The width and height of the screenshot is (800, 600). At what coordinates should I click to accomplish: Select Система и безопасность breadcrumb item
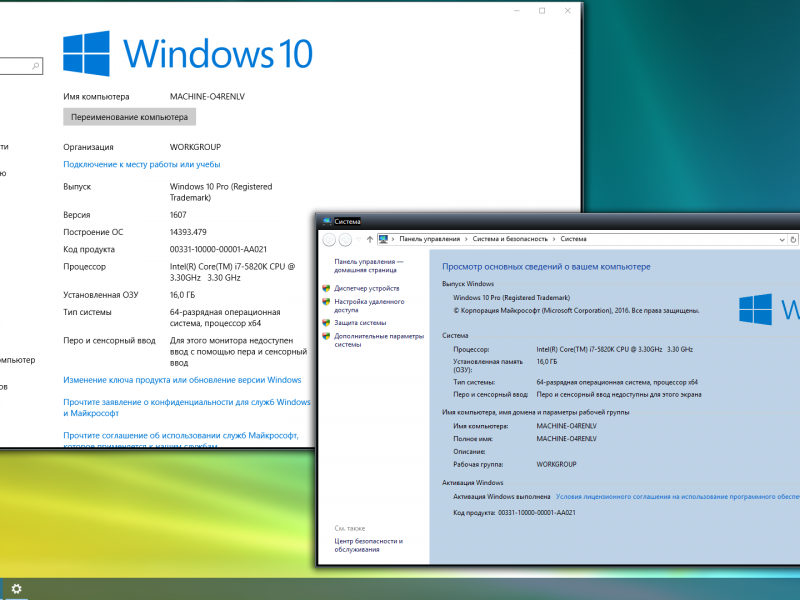click(510, 239)
